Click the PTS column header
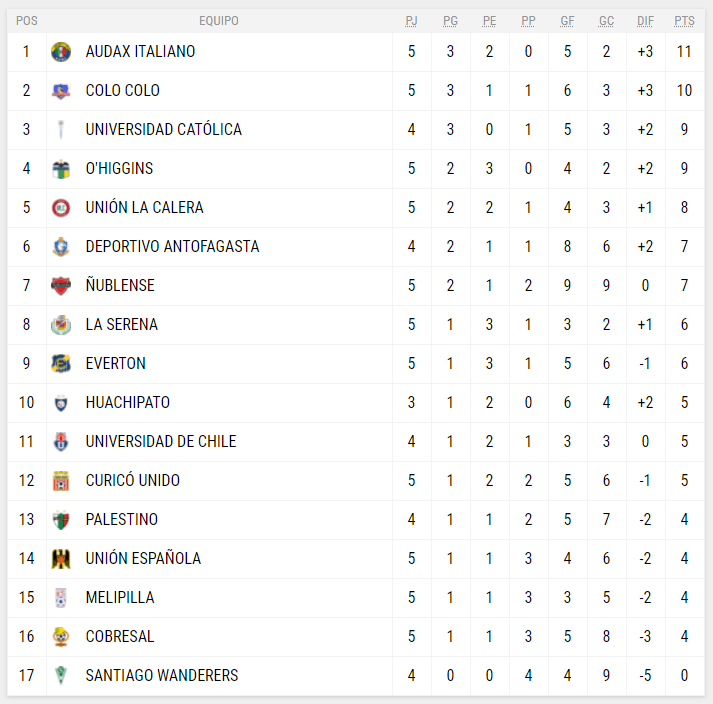Image resolution: width=713 pixels, height=704 pixels. 684,21
